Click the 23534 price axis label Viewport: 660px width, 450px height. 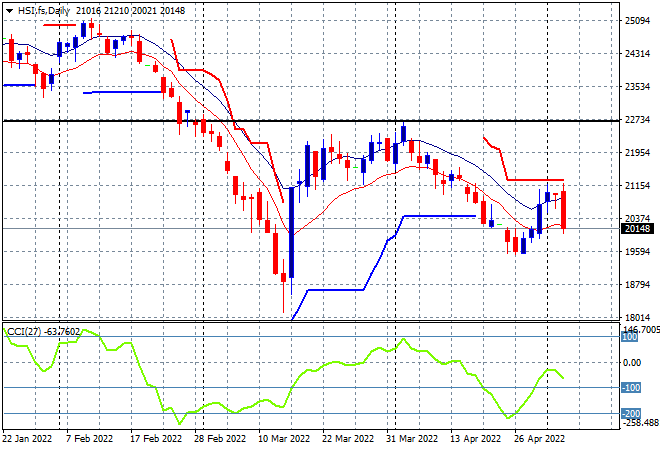tap(637, 86)
